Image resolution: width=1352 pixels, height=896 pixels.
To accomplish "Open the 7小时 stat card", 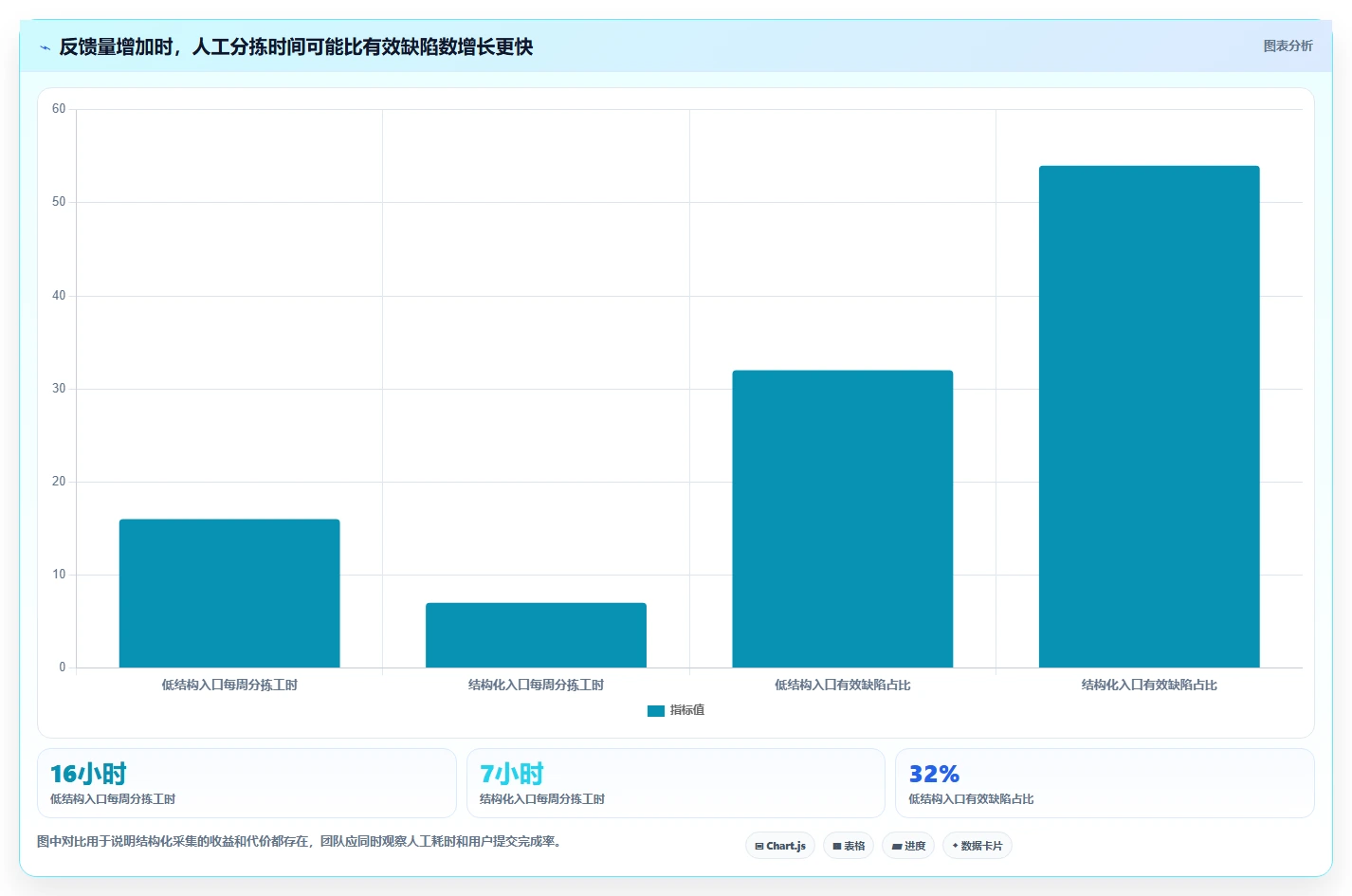I will (x=676, y=783).
